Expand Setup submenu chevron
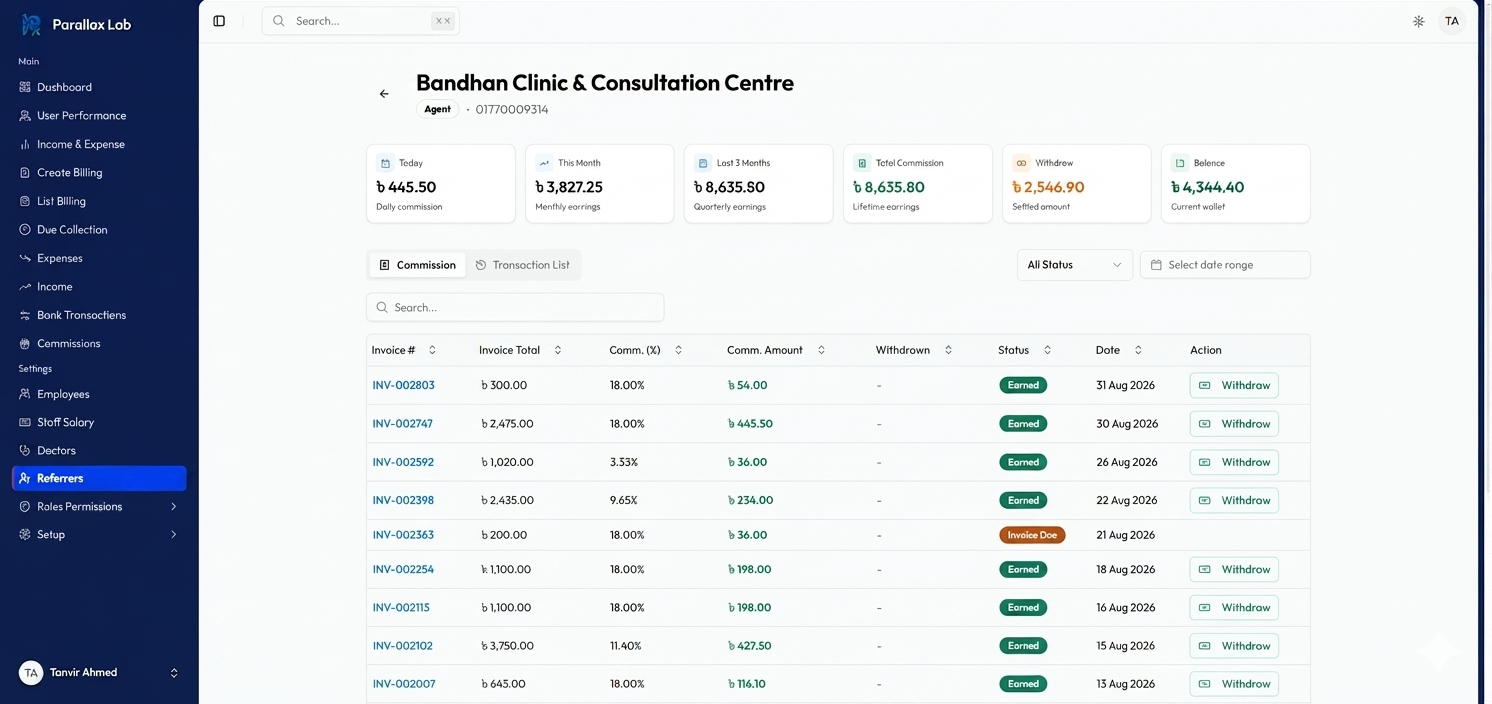 pyautogui.click(x=174, y=535)
